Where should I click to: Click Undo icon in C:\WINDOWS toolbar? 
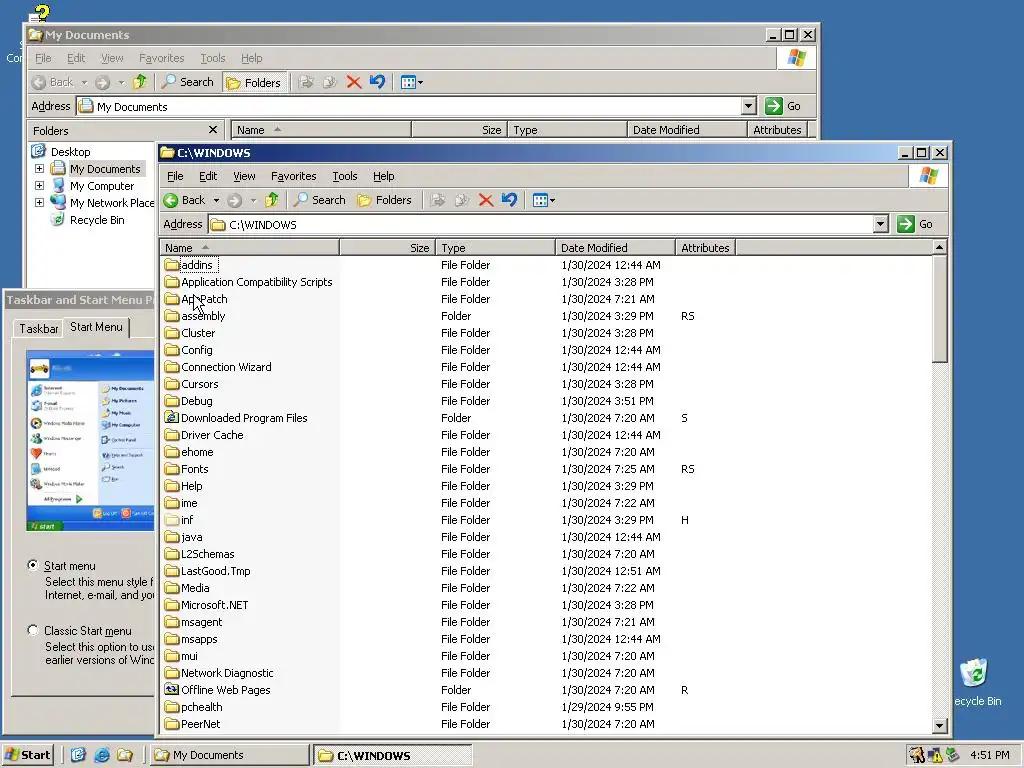tap(509, 200)
